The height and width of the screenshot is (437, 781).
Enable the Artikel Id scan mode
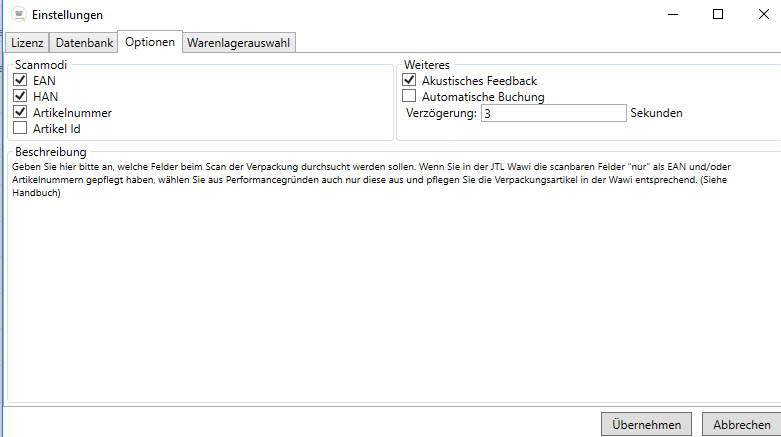pyautogui.click(x=20, y=128)
